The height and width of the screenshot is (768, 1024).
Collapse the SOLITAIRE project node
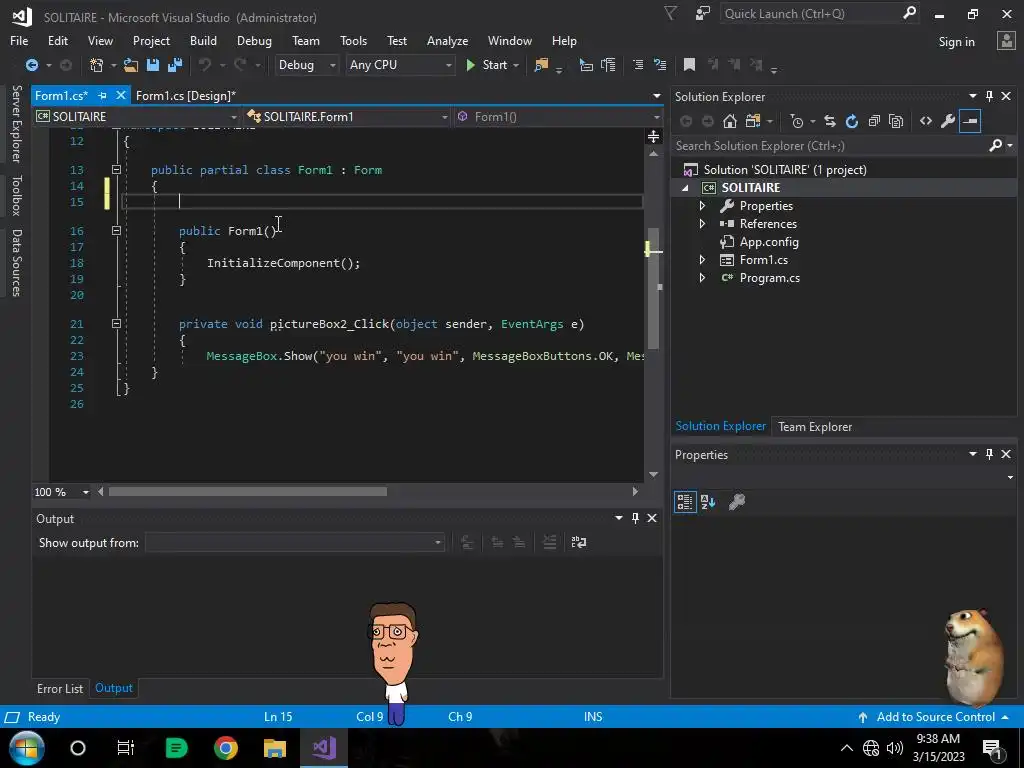click(x=685, y=188)
